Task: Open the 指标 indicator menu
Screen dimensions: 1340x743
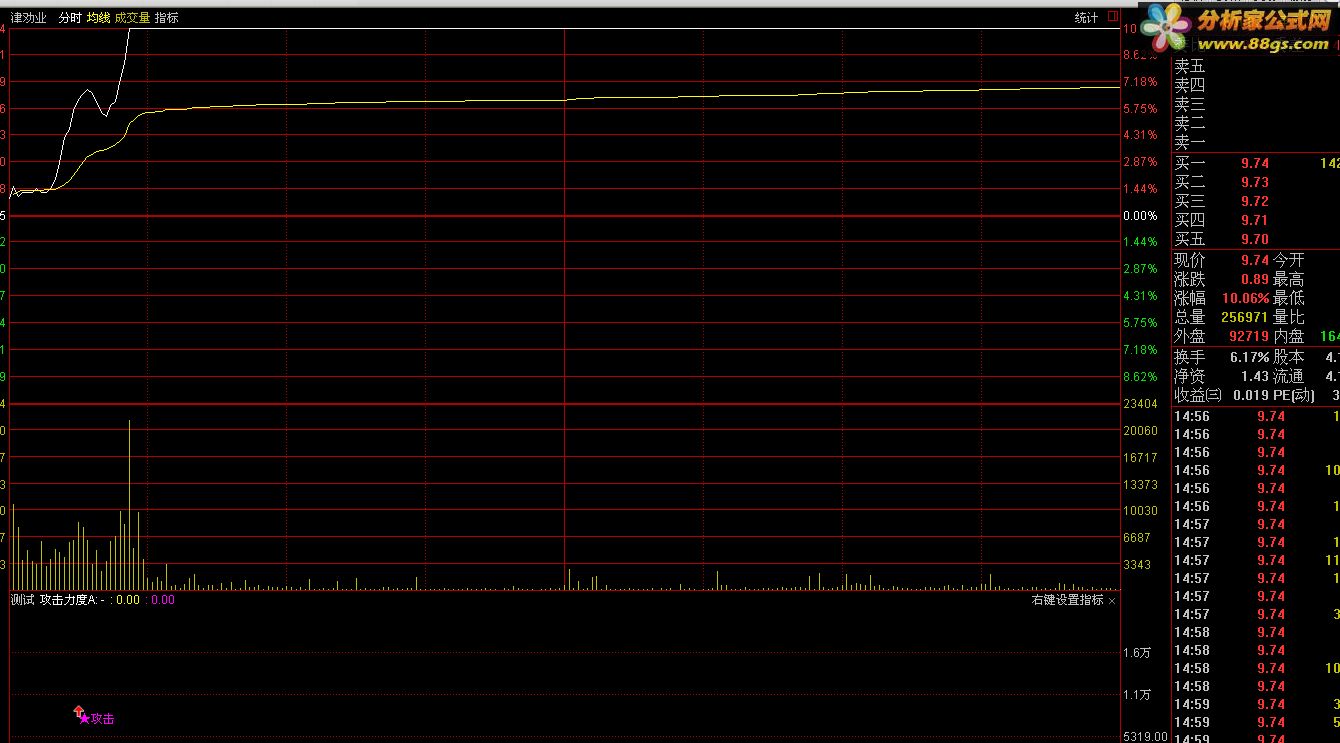Action: pyautogui.click(x=167, y=18)
